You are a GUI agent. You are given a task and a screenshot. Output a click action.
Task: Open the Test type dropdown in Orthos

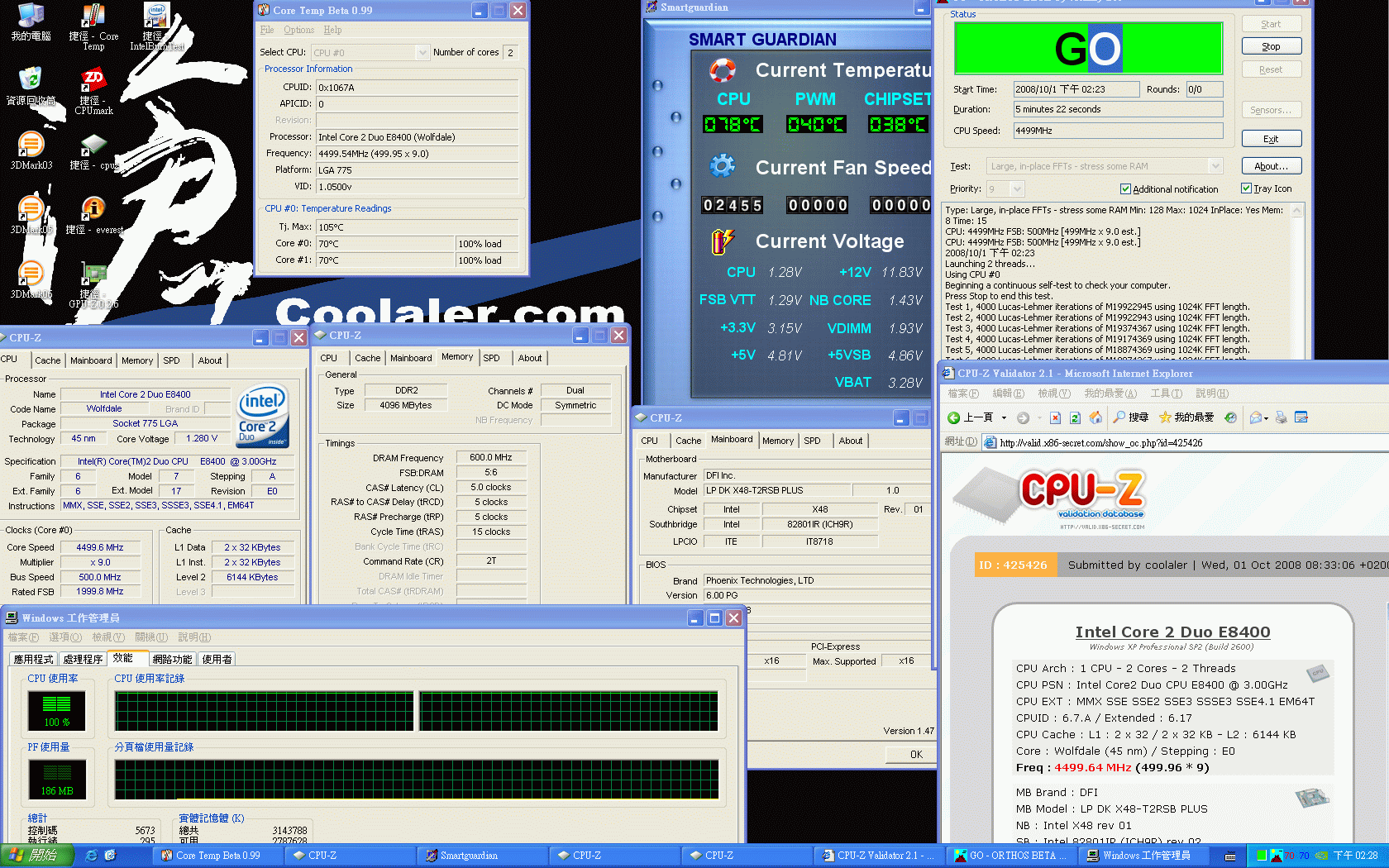click(1215, 166)
